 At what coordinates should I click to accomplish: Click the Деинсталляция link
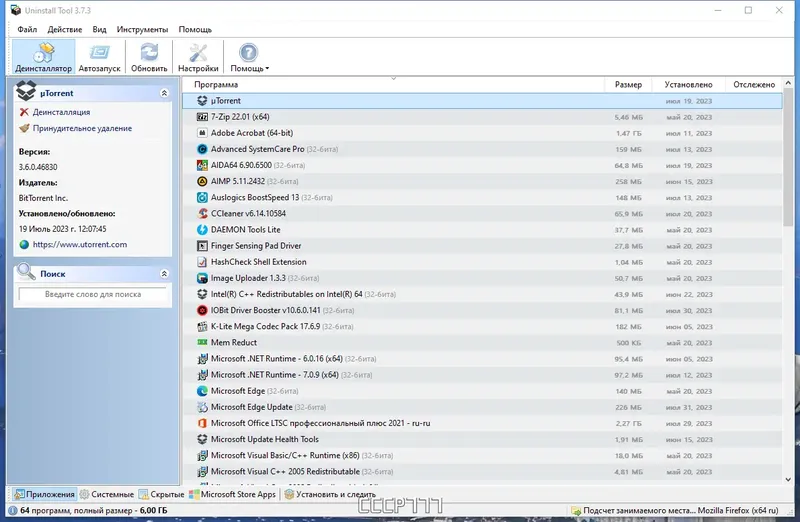point(61,112)
